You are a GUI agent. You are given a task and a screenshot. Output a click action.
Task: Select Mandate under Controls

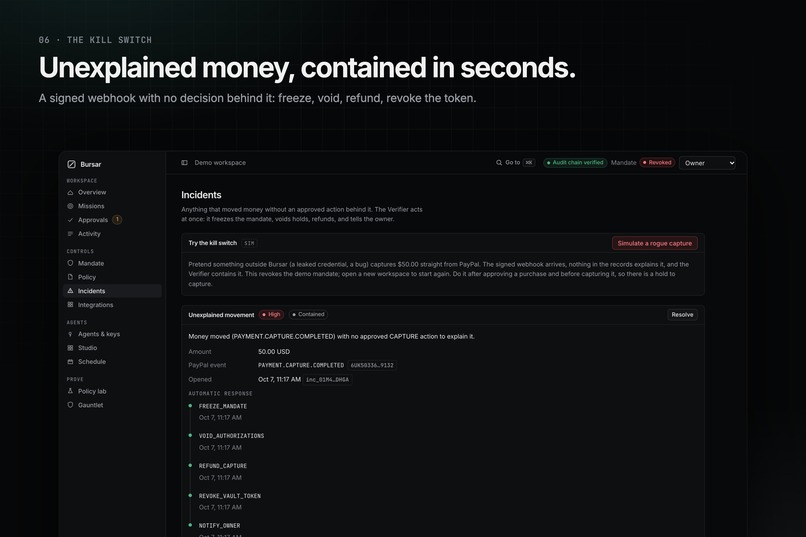click(112, 263)
